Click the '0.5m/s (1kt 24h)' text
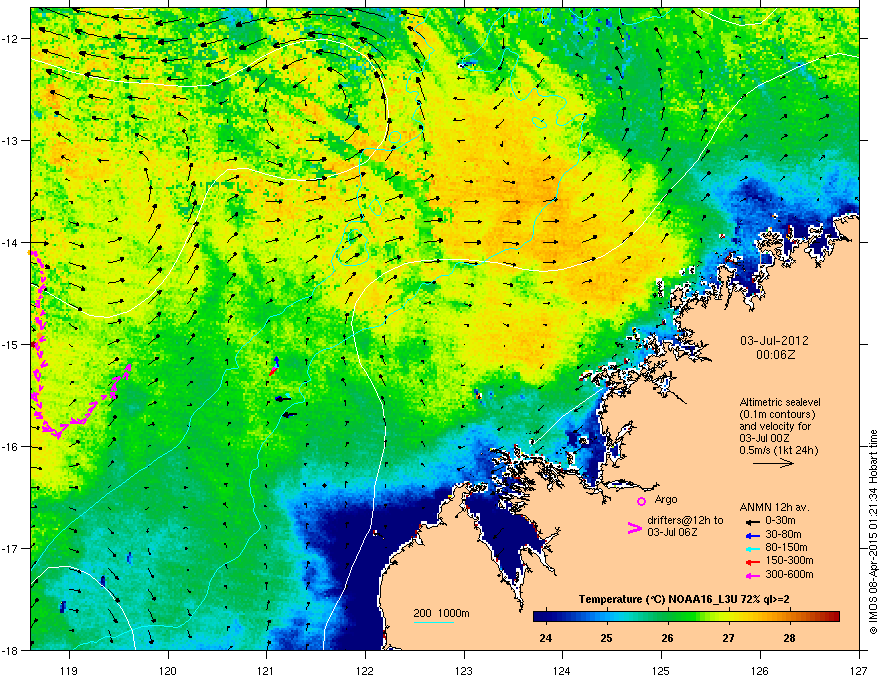 pos(779,450)
